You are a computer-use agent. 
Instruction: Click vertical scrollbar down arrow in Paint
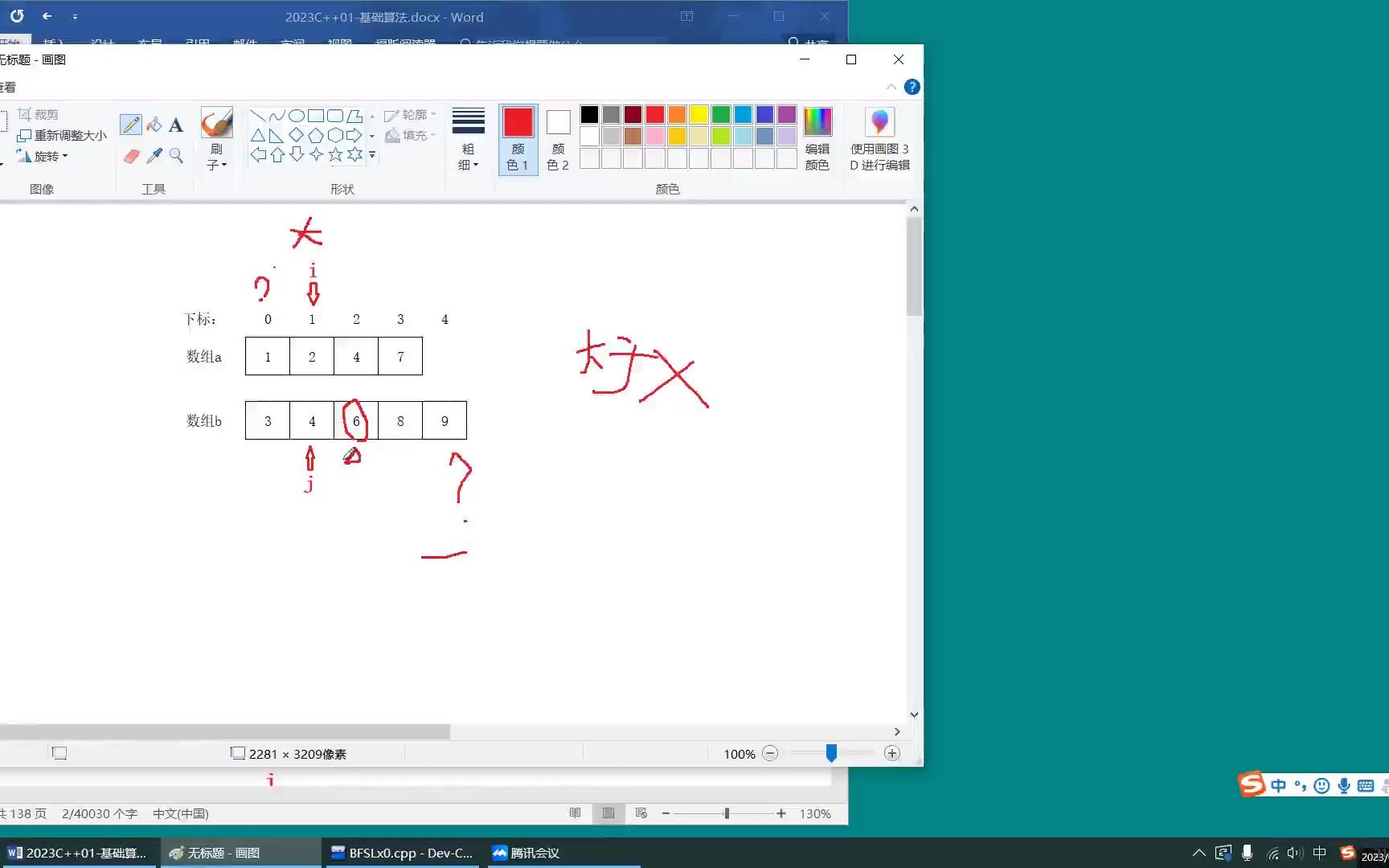pos(914,714)
